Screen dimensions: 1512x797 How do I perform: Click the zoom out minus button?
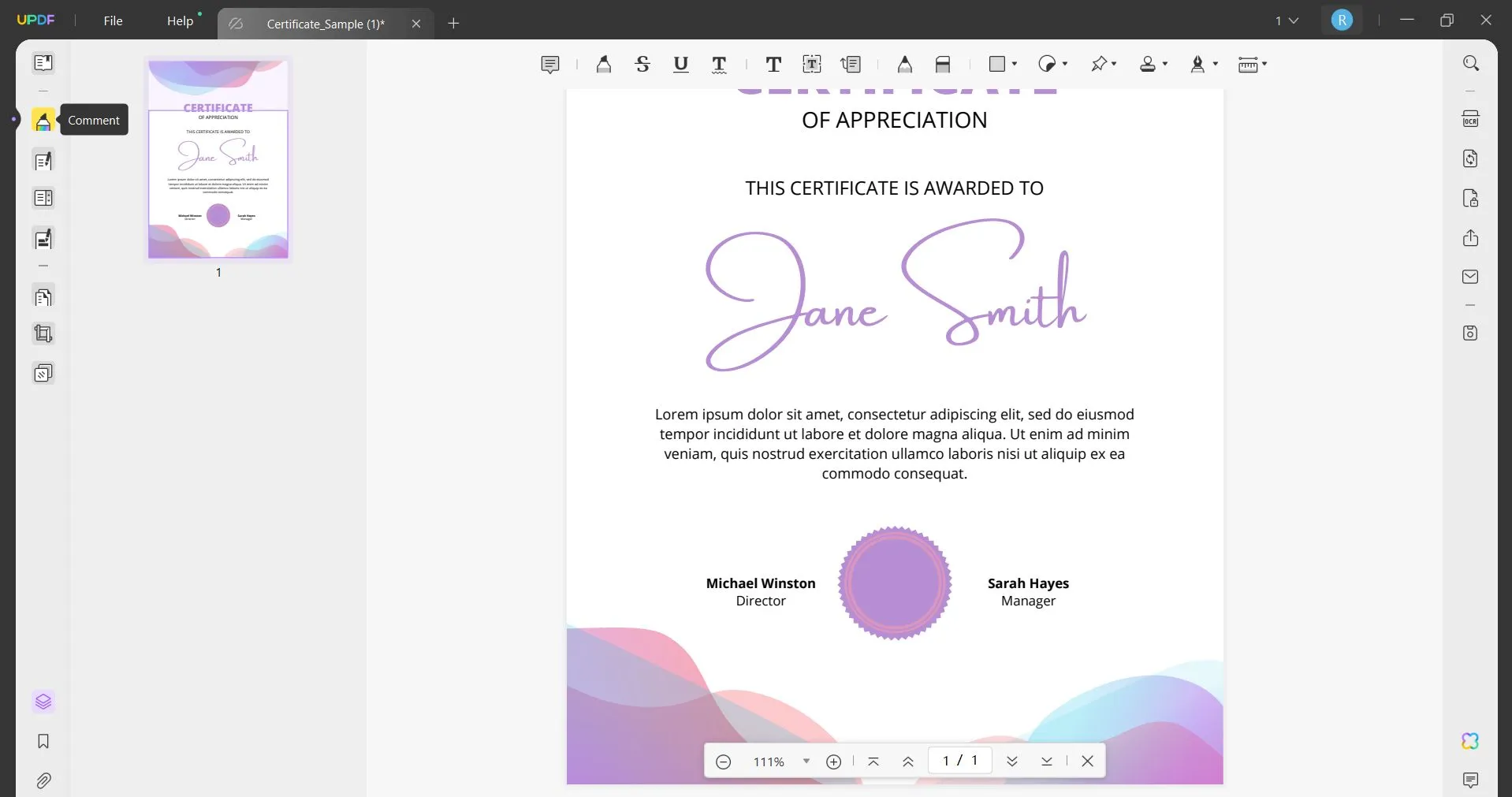(x=724, y=762)
